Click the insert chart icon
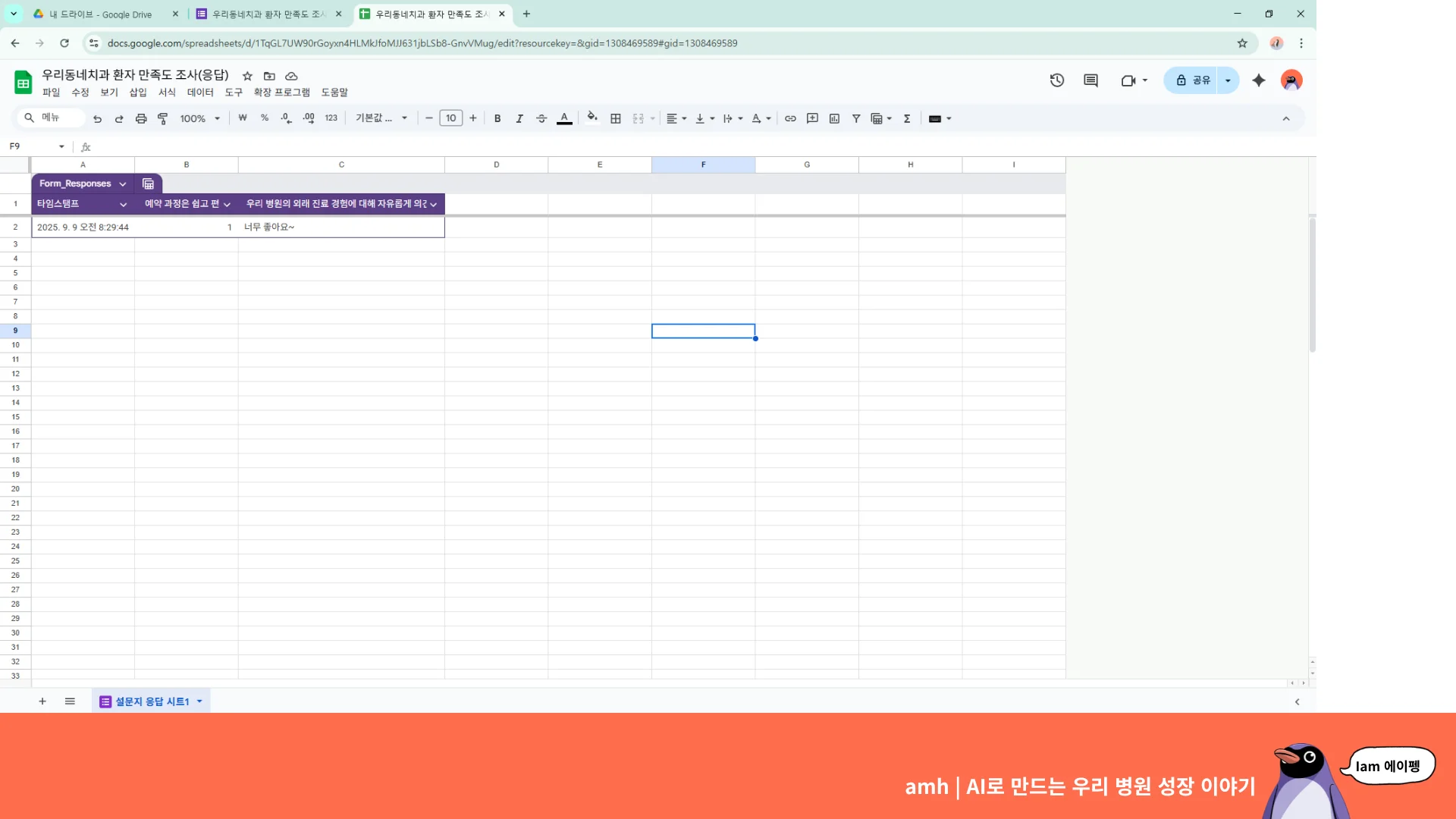The image size is (1456, 819). (x=834, y=118)
